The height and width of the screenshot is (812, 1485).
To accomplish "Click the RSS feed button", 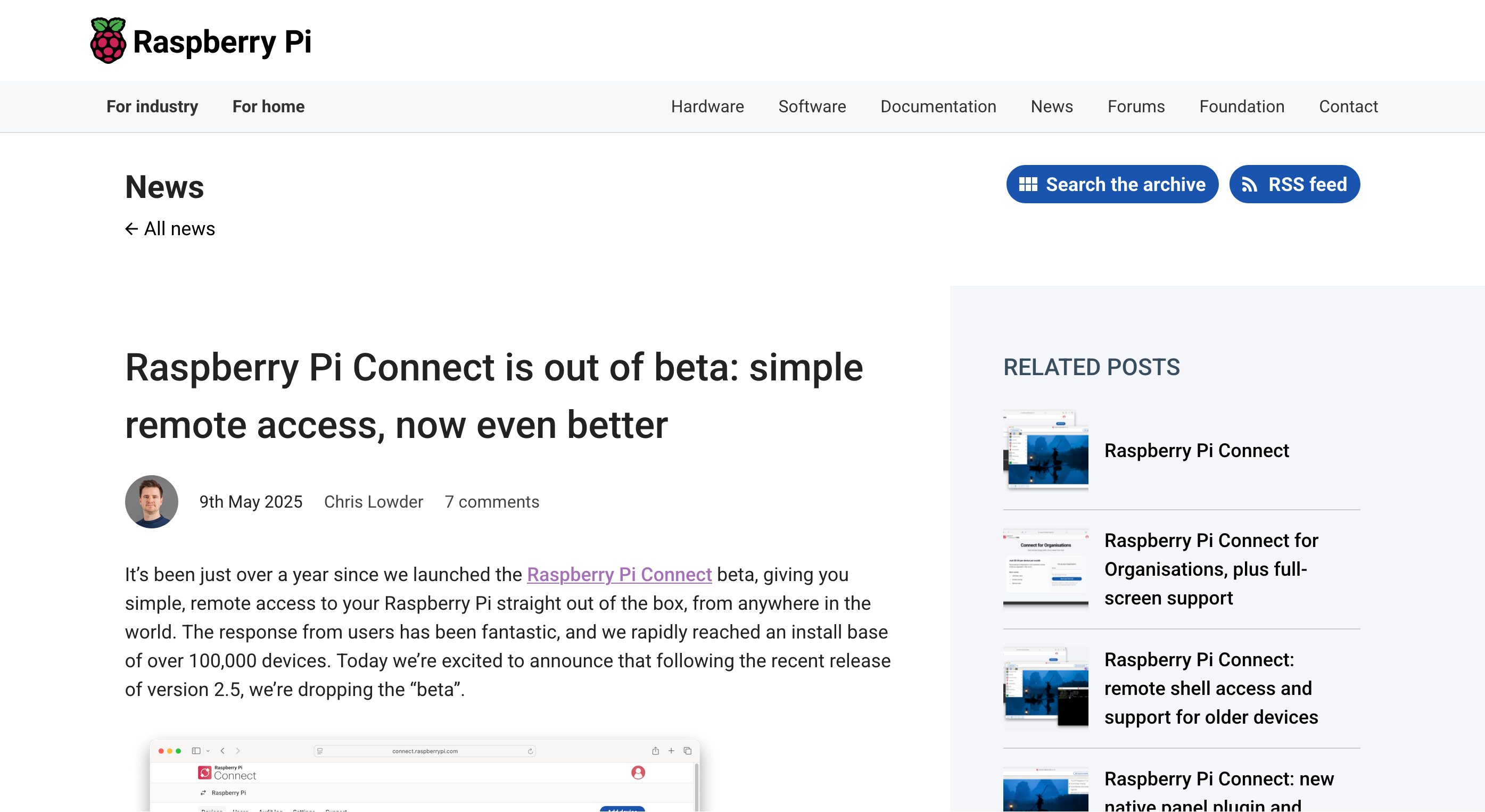I will coord(1294,185).
